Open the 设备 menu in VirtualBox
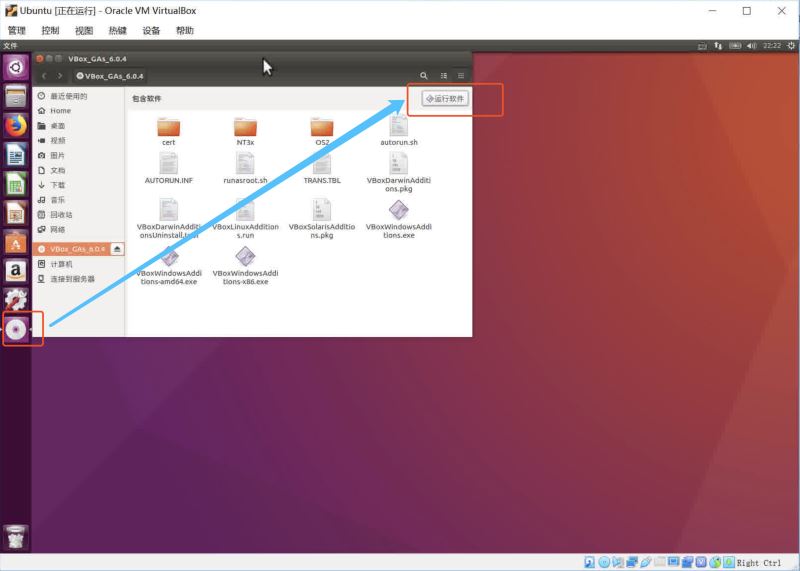This screenshot has height=571, width=800. click(151, 30)
